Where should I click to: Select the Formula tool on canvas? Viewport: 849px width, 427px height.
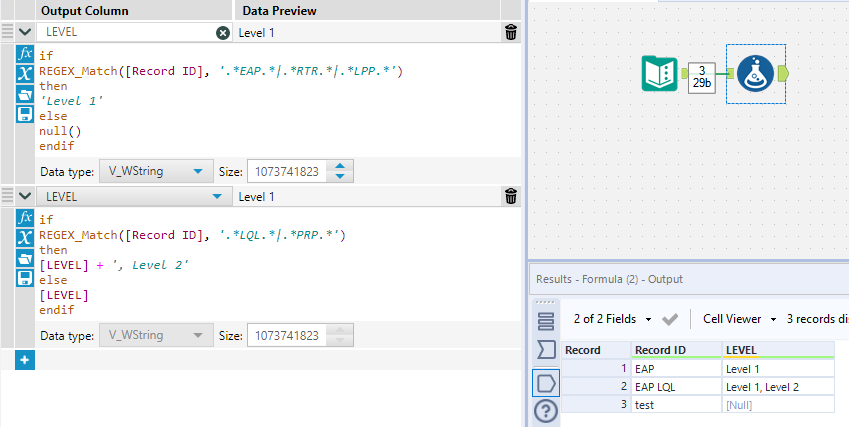click(x=754, y=74)
